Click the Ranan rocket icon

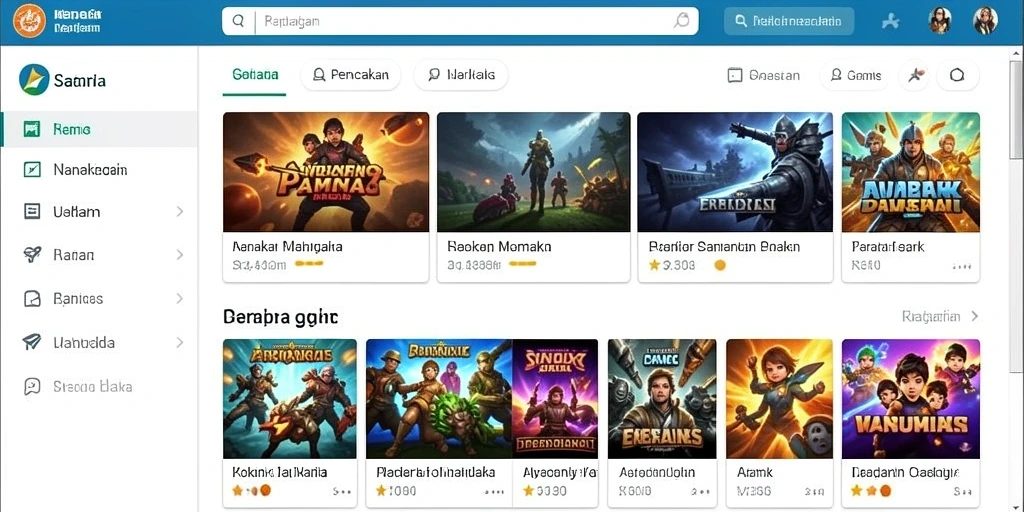tap(31, 255)
